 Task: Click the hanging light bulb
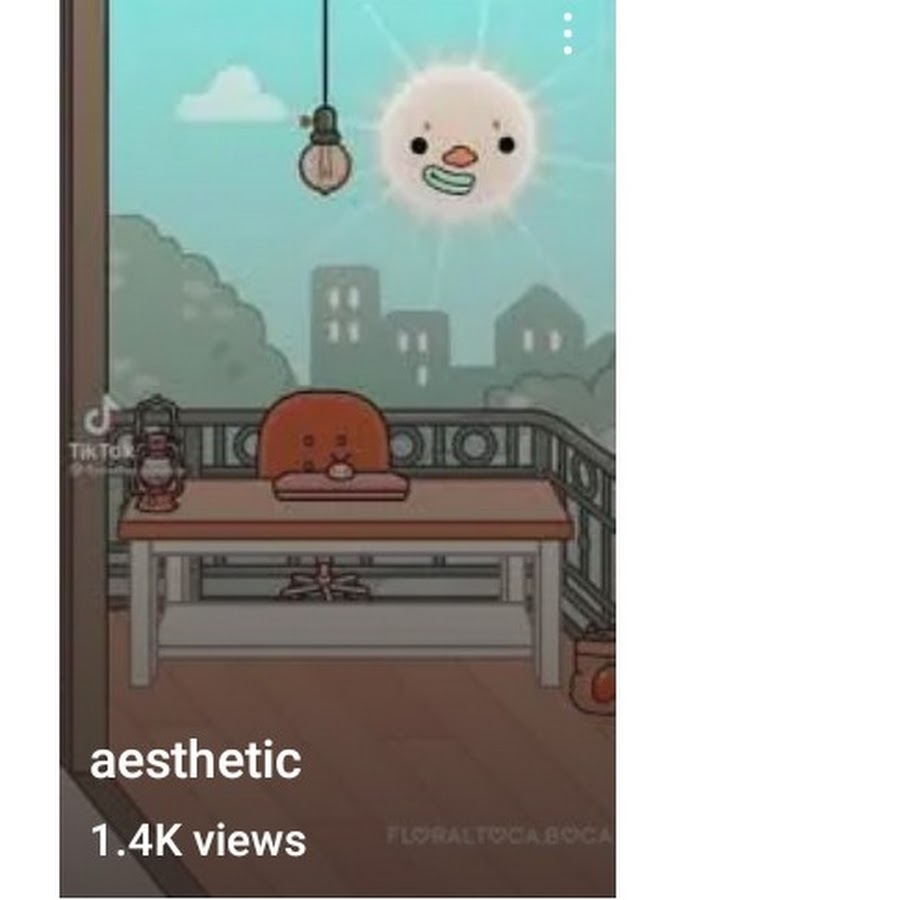coord(324,152)
